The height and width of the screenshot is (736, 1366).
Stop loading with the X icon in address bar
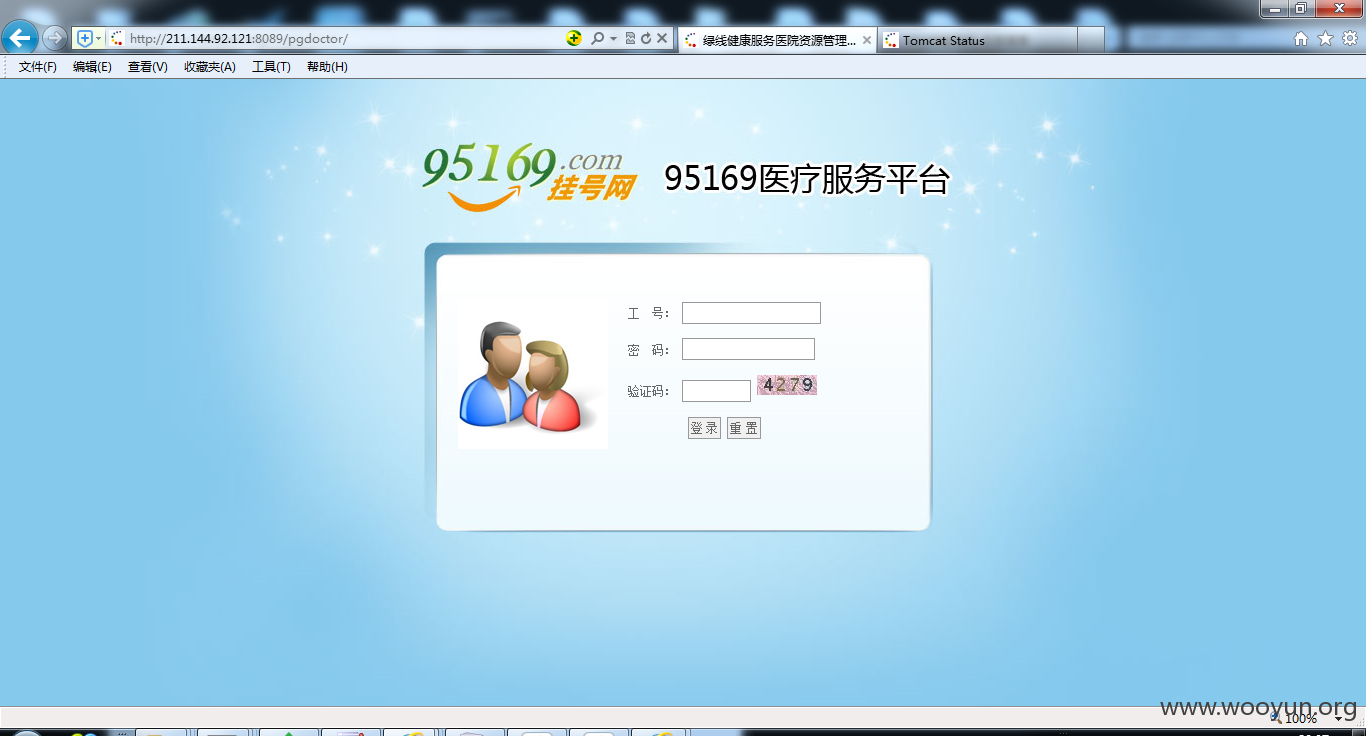(x=662, y=38)
